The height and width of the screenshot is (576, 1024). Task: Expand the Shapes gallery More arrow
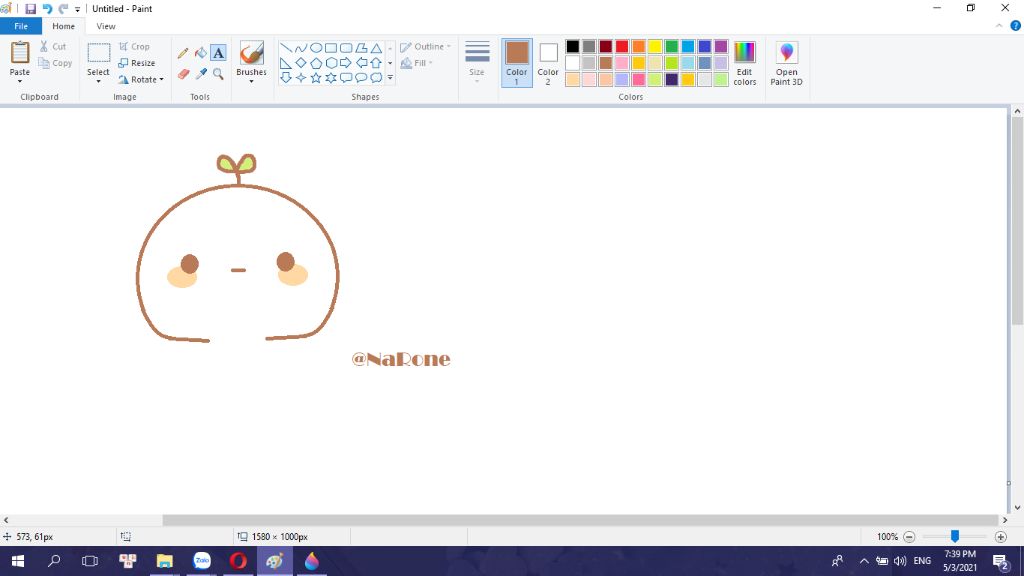pos(390,78)
